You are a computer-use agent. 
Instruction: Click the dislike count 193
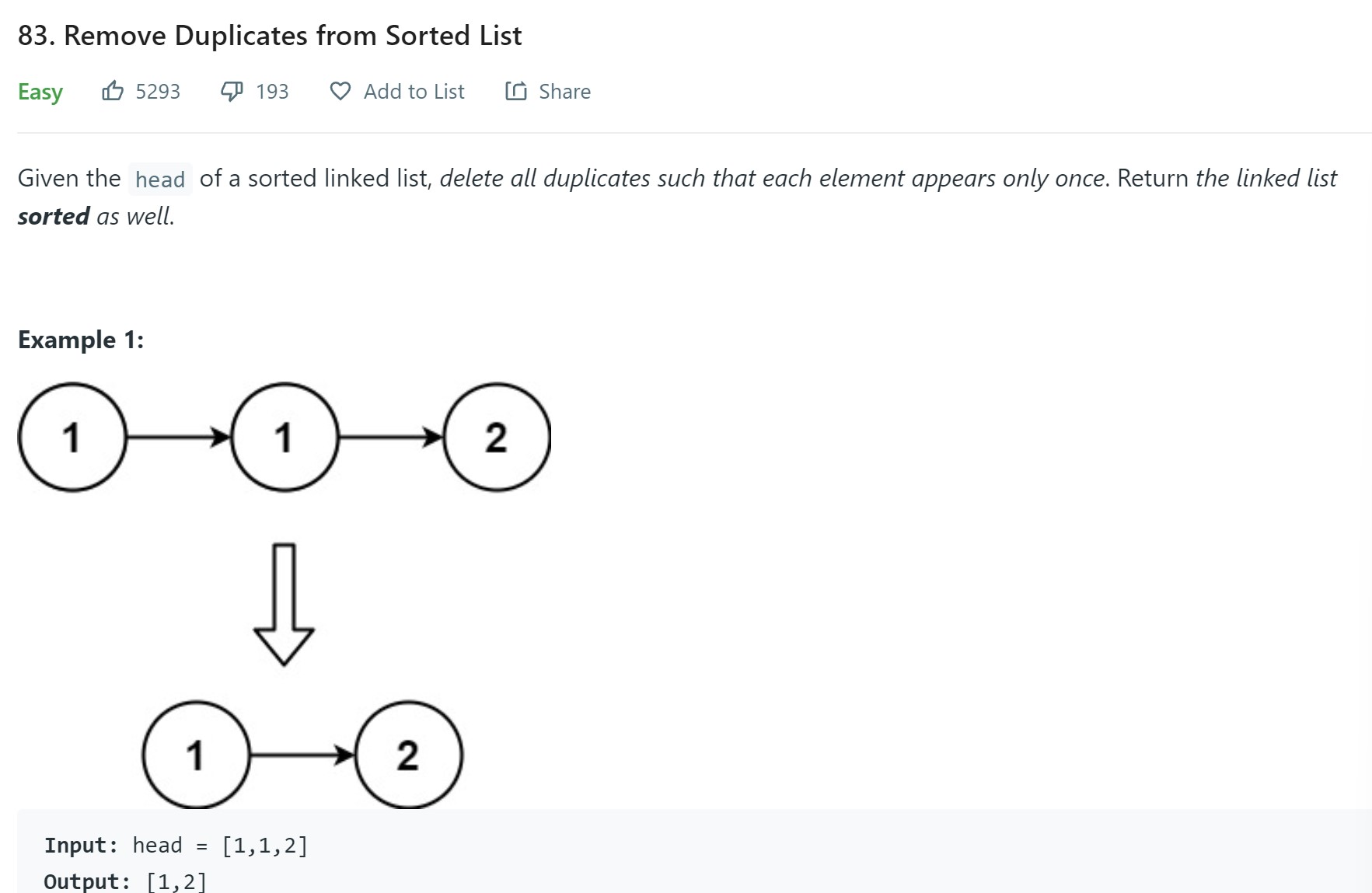pyautogui.click(x=272, y=92)
